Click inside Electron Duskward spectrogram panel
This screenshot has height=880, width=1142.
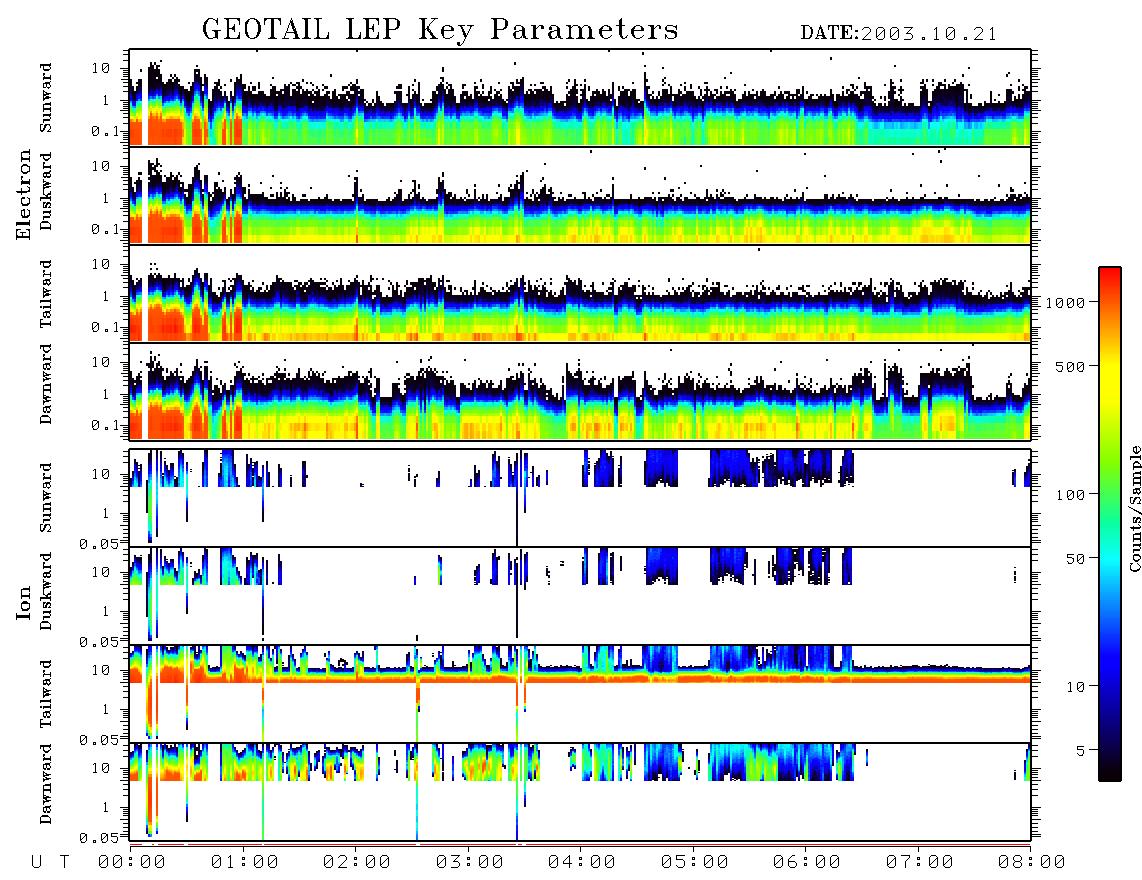tap(580, 196)
